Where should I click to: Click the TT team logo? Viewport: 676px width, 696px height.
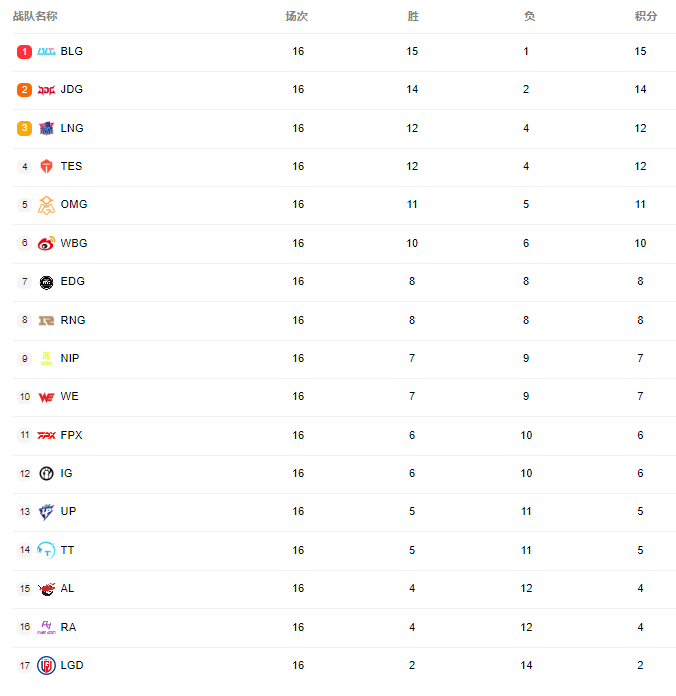(46, 550)
